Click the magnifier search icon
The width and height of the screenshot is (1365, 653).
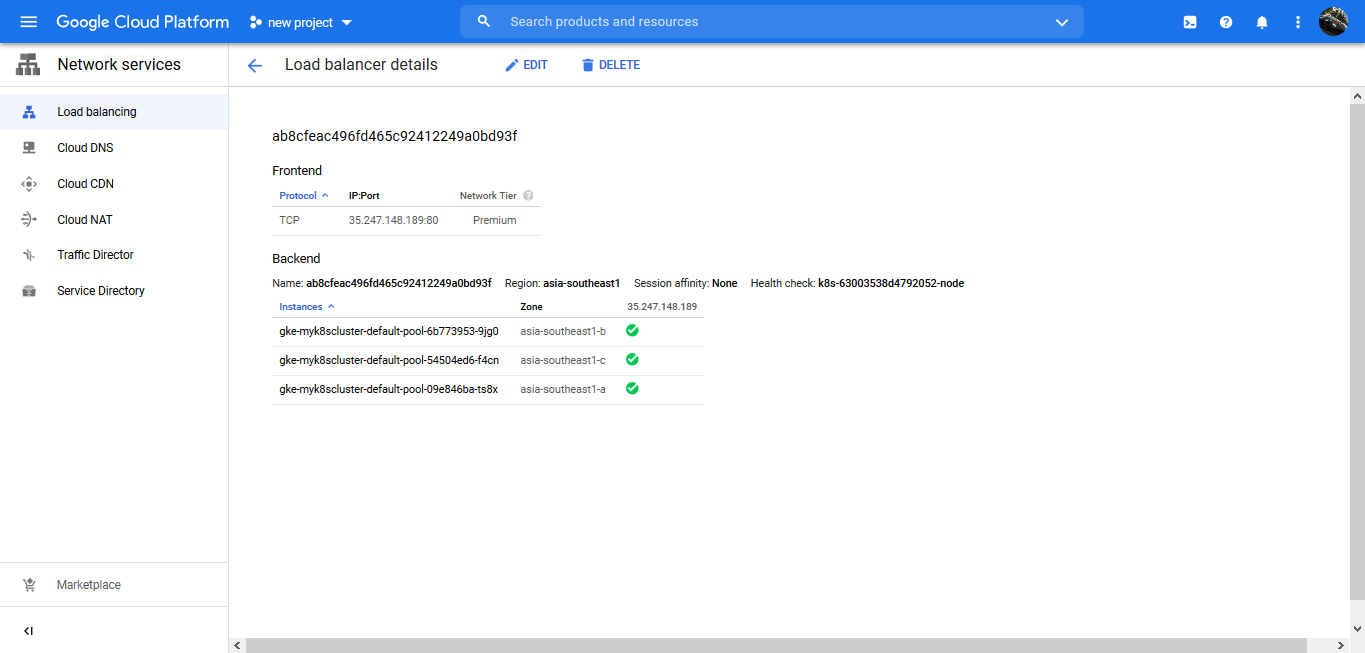484,21
